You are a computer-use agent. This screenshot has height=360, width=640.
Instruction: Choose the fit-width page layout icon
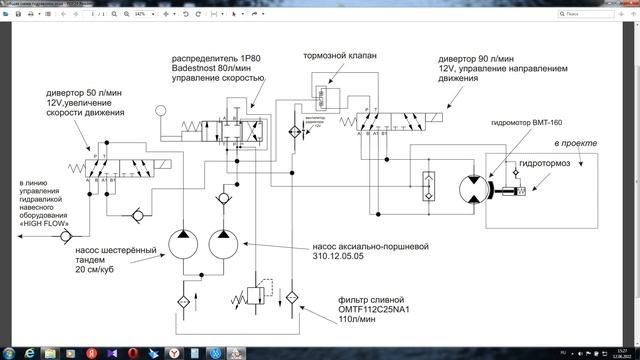point(214,14)
